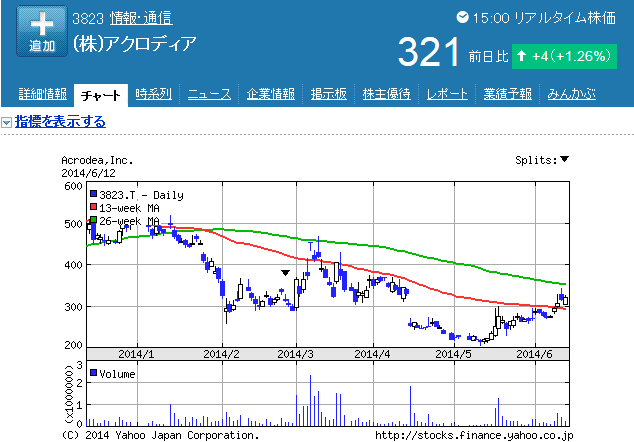Click the 2014/4 axis label
The image size is (634, 442).
(372, 354)
